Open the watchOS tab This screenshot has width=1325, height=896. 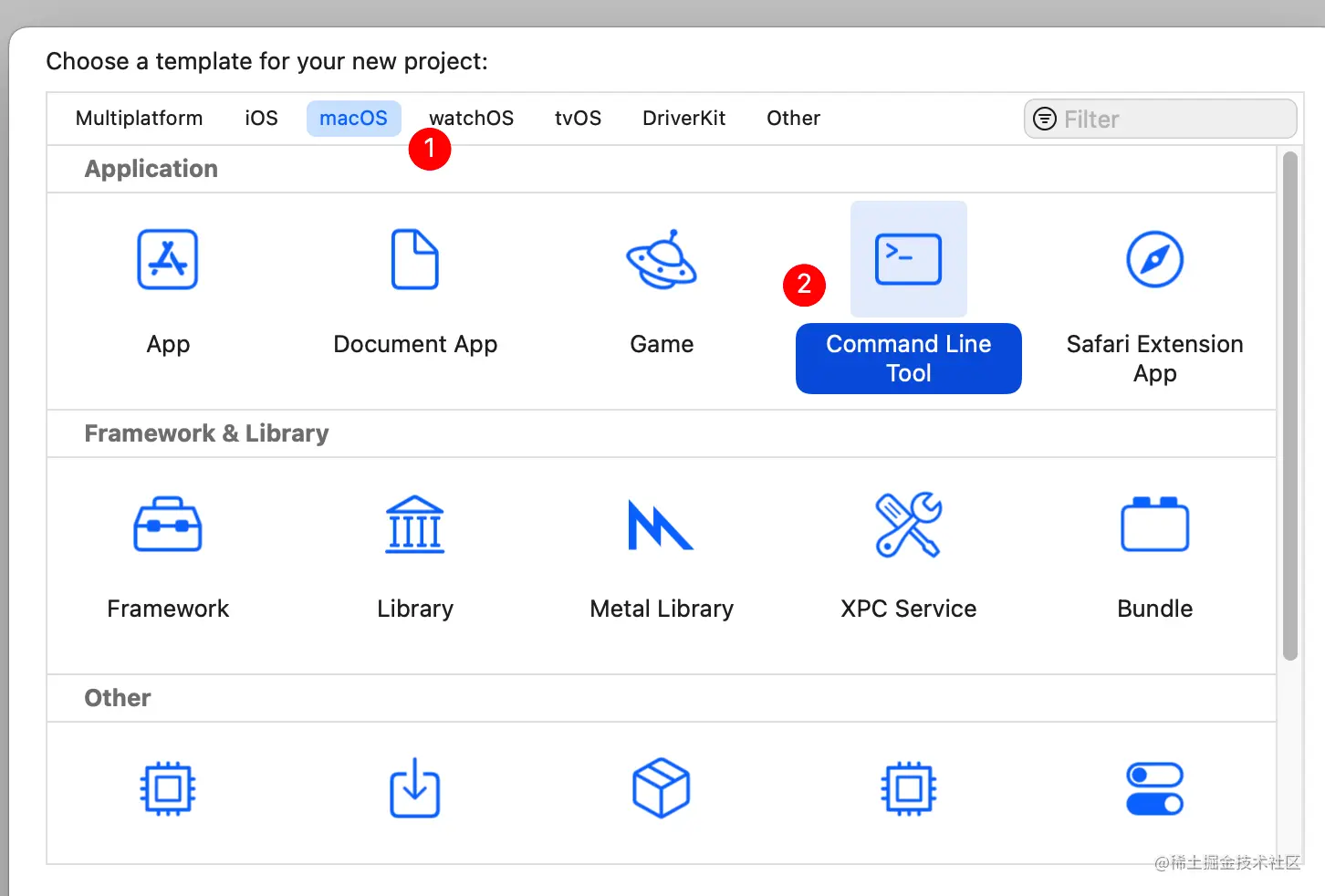pyautogui.click(x=472, y=119)
